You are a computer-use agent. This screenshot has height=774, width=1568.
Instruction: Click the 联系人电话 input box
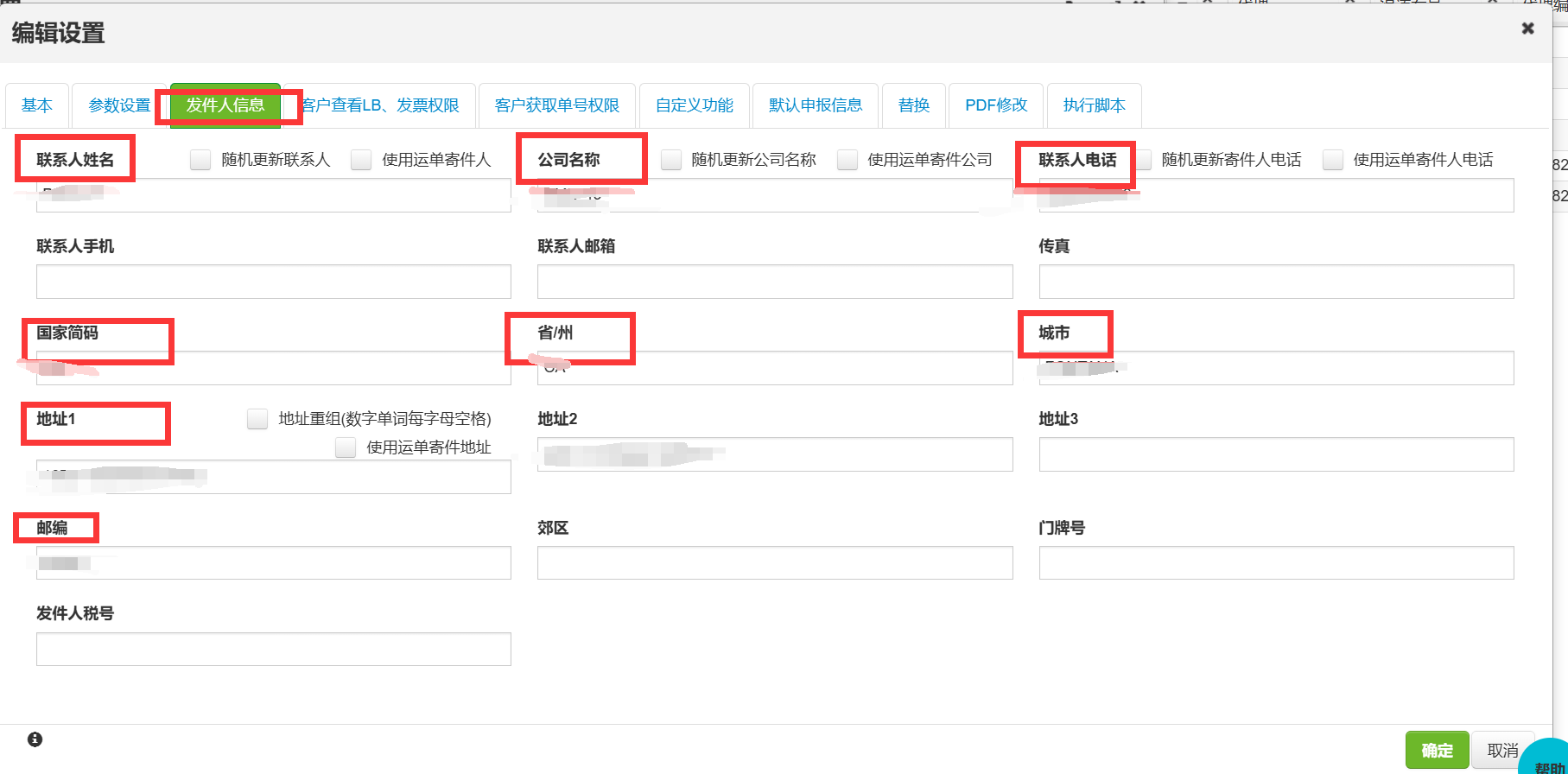point(1276,195)
